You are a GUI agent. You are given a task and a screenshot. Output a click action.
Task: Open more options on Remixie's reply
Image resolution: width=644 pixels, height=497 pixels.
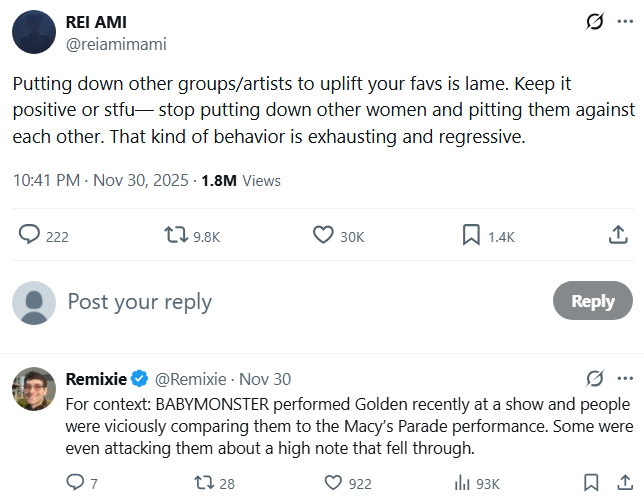click(624, 379)
